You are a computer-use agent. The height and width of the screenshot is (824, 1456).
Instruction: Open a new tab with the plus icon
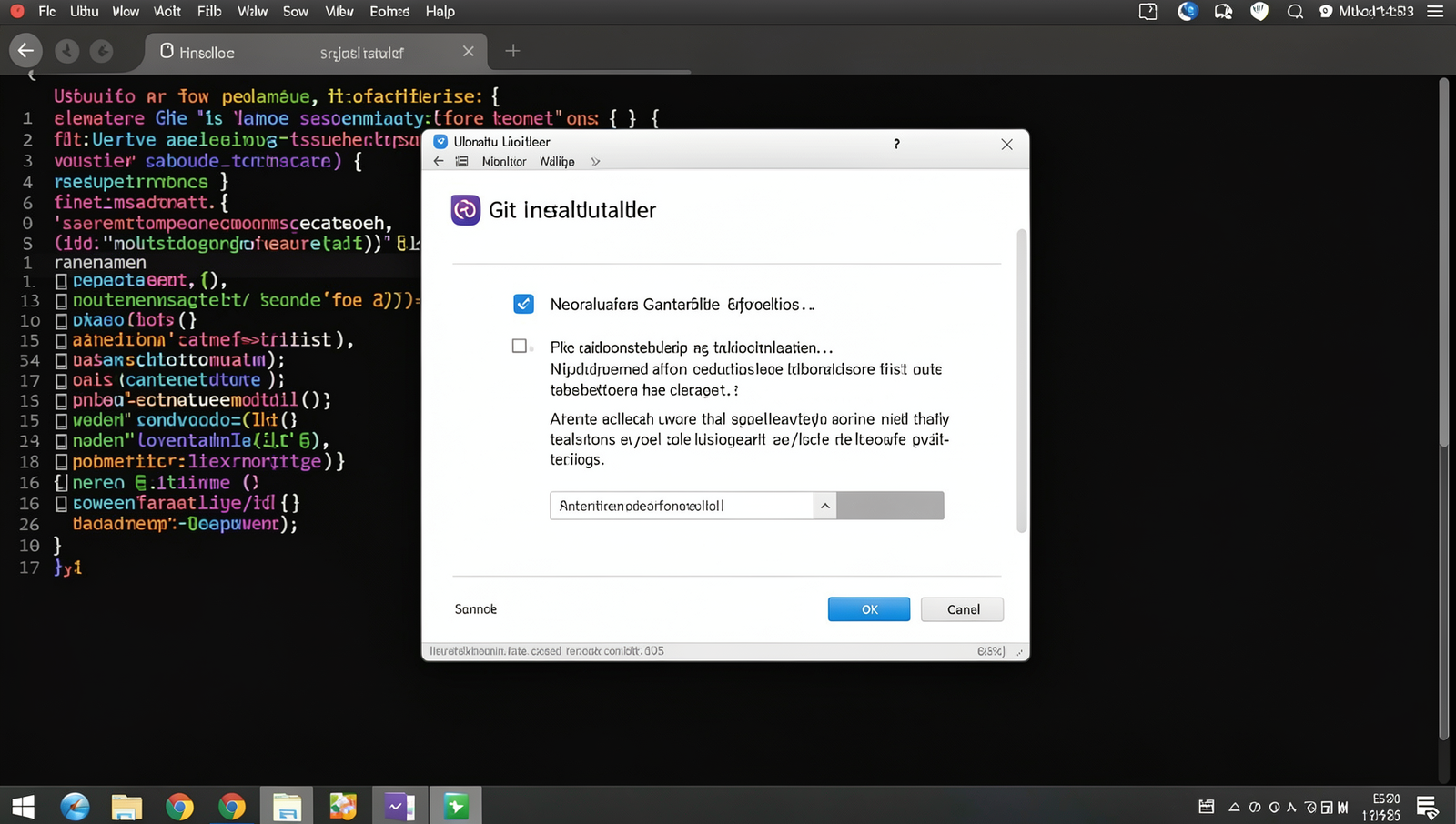512,51
